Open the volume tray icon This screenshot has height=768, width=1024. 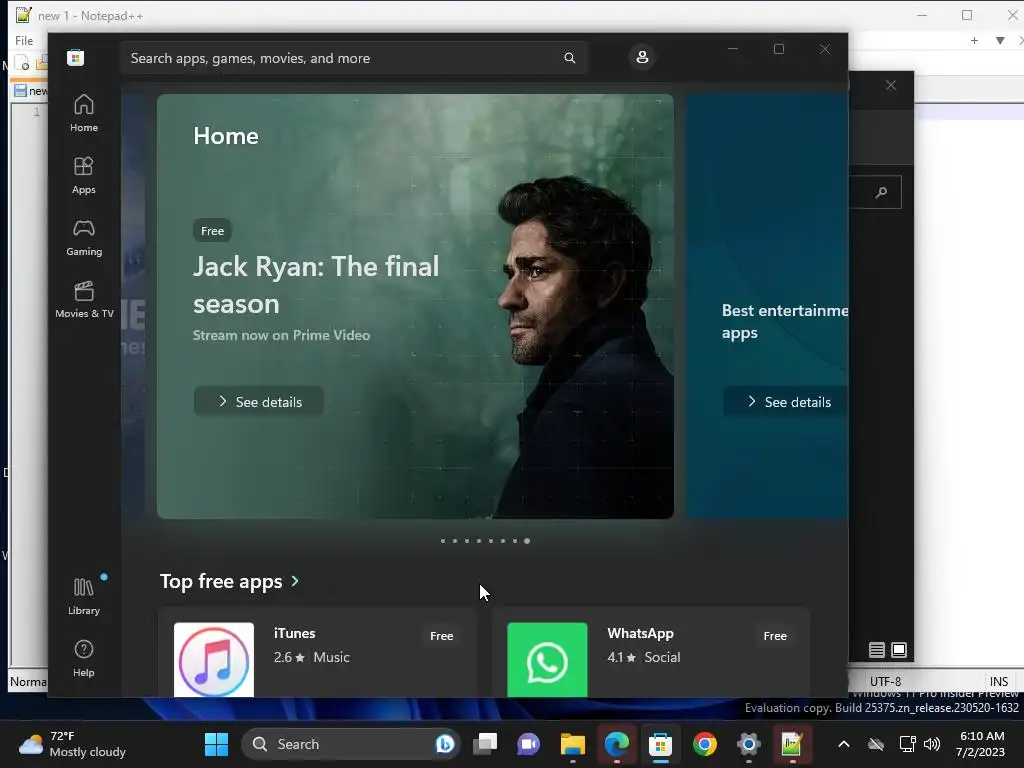(932, 744)
